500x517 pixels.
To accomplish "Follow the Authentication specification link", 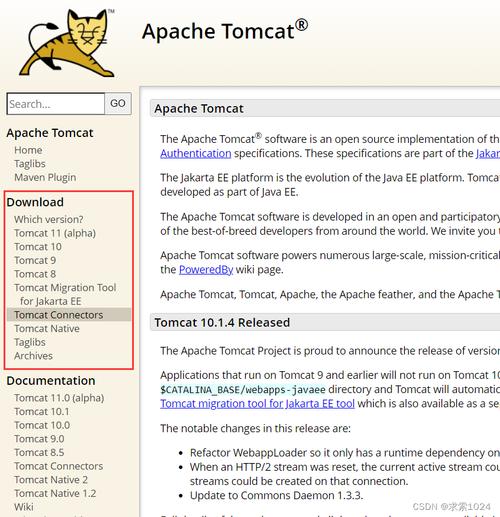I will point(196,154).
